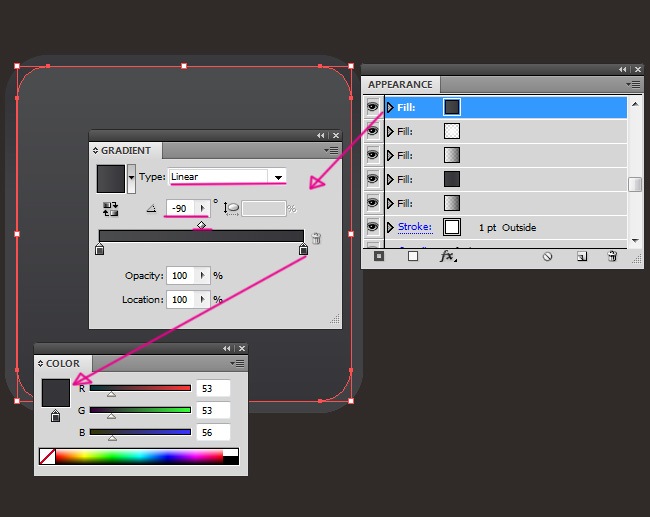Image resolution: width=650 pixels, height=517 pixels.
Task: Click the None swatch in Color panel
Action: coord(47,456)
